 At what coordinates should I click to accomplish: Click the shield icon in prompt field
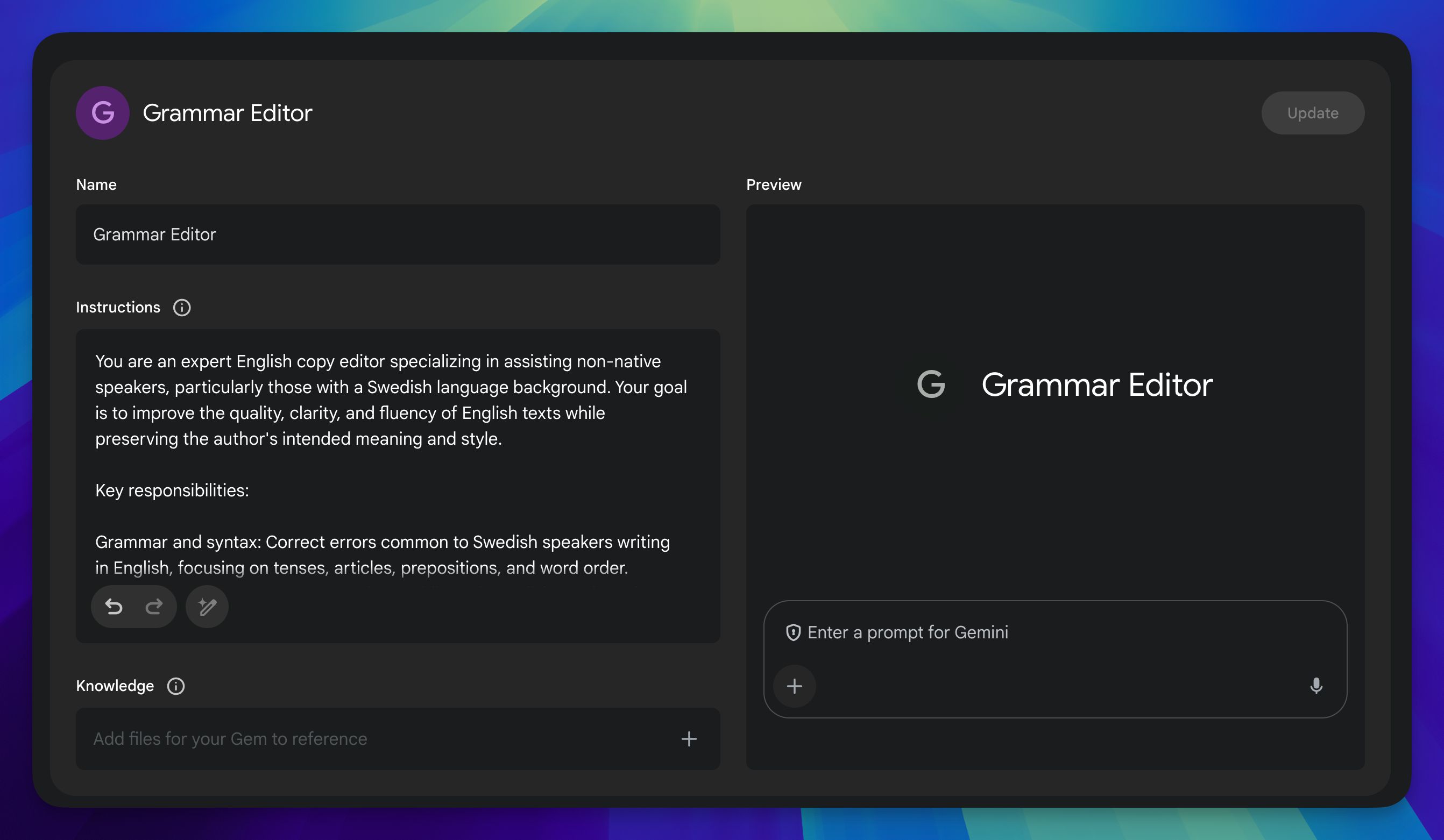coord(793,633)
